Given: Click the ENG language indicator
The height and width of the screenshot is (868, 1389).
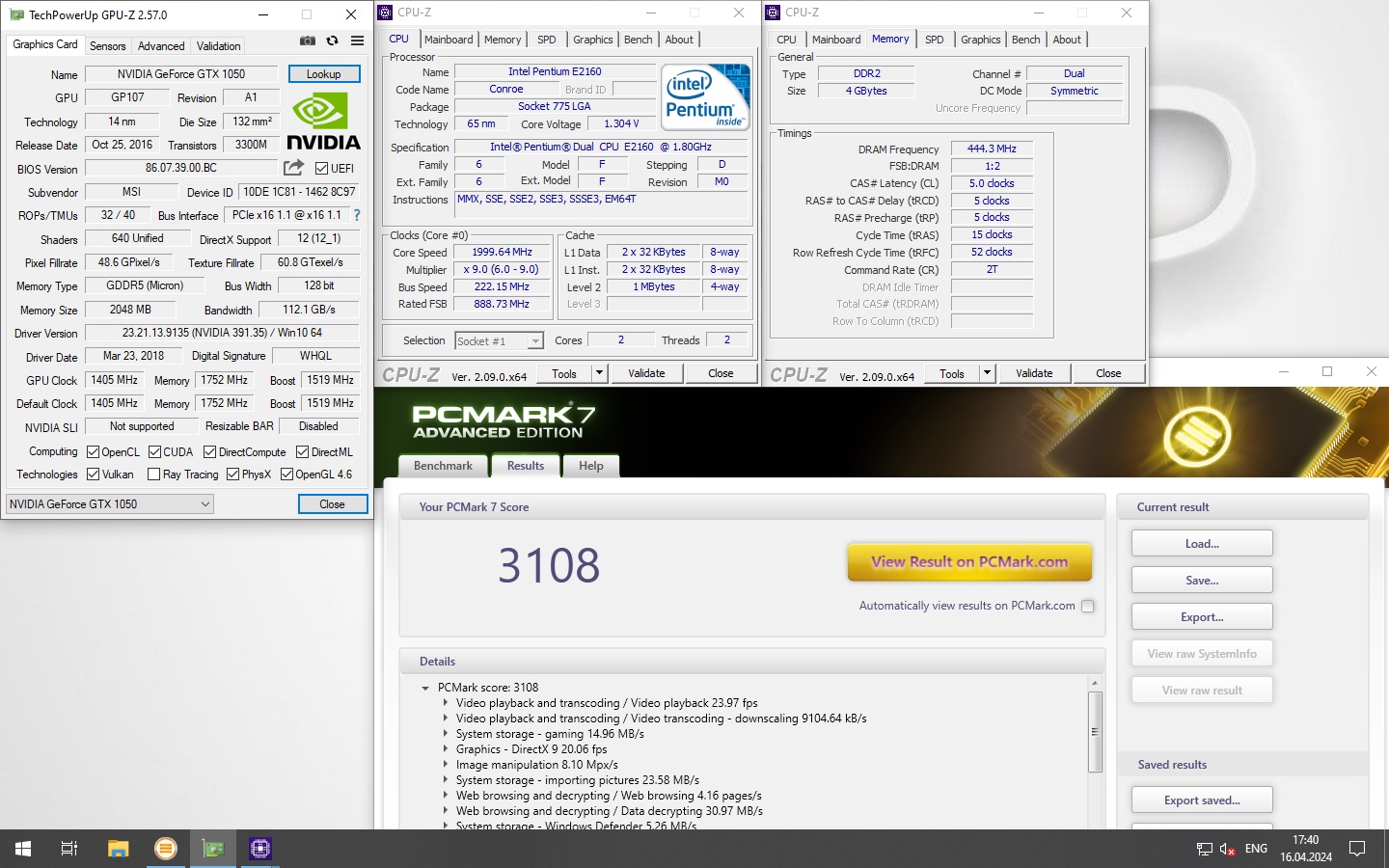Looking at the screenshot, I should [x=1256, y=849].
